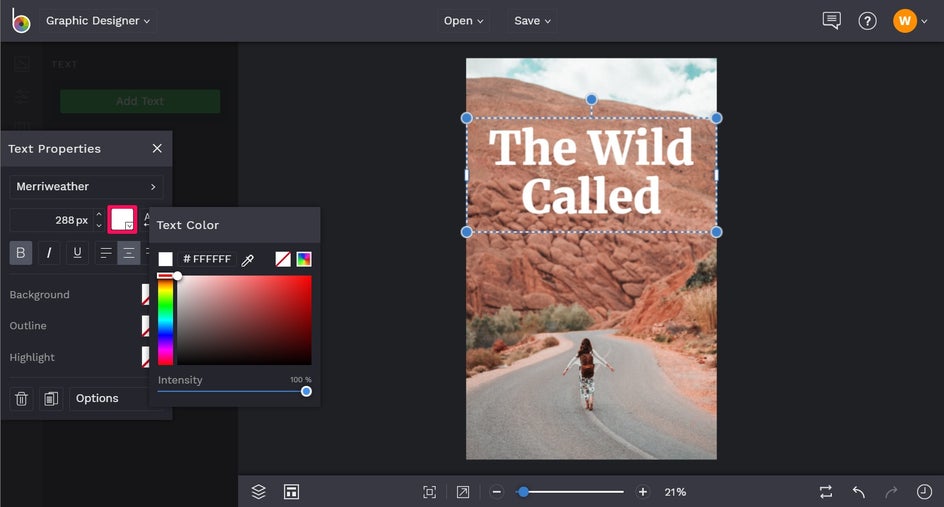Viewport: 944px width, 507px height.
Task: Open the Save menu
Action: 532,21
